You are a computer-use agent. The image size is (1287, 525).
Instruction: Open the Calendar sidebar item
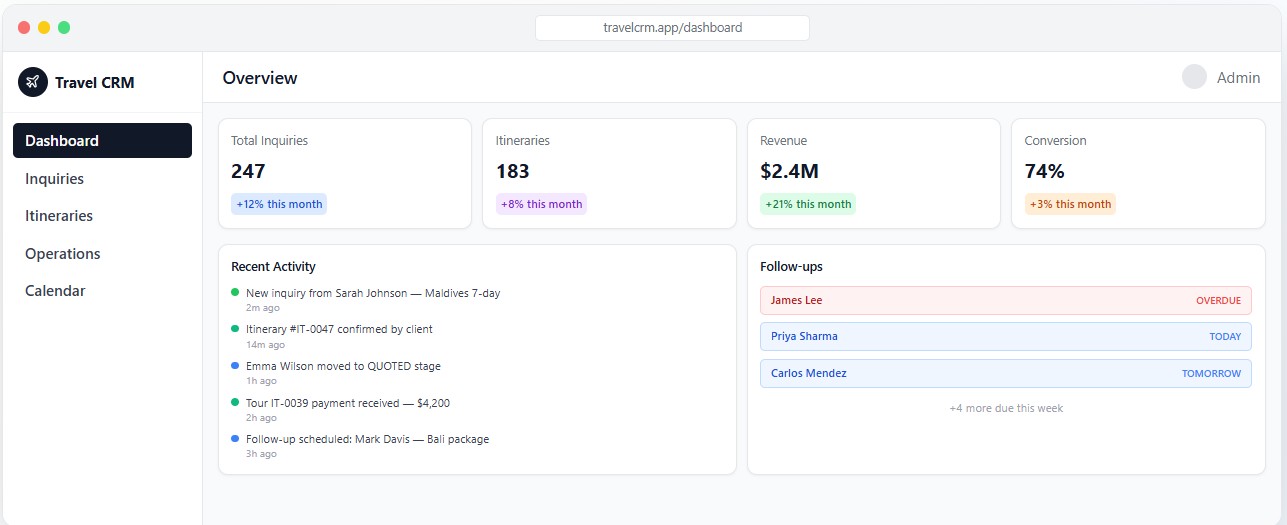55,291
